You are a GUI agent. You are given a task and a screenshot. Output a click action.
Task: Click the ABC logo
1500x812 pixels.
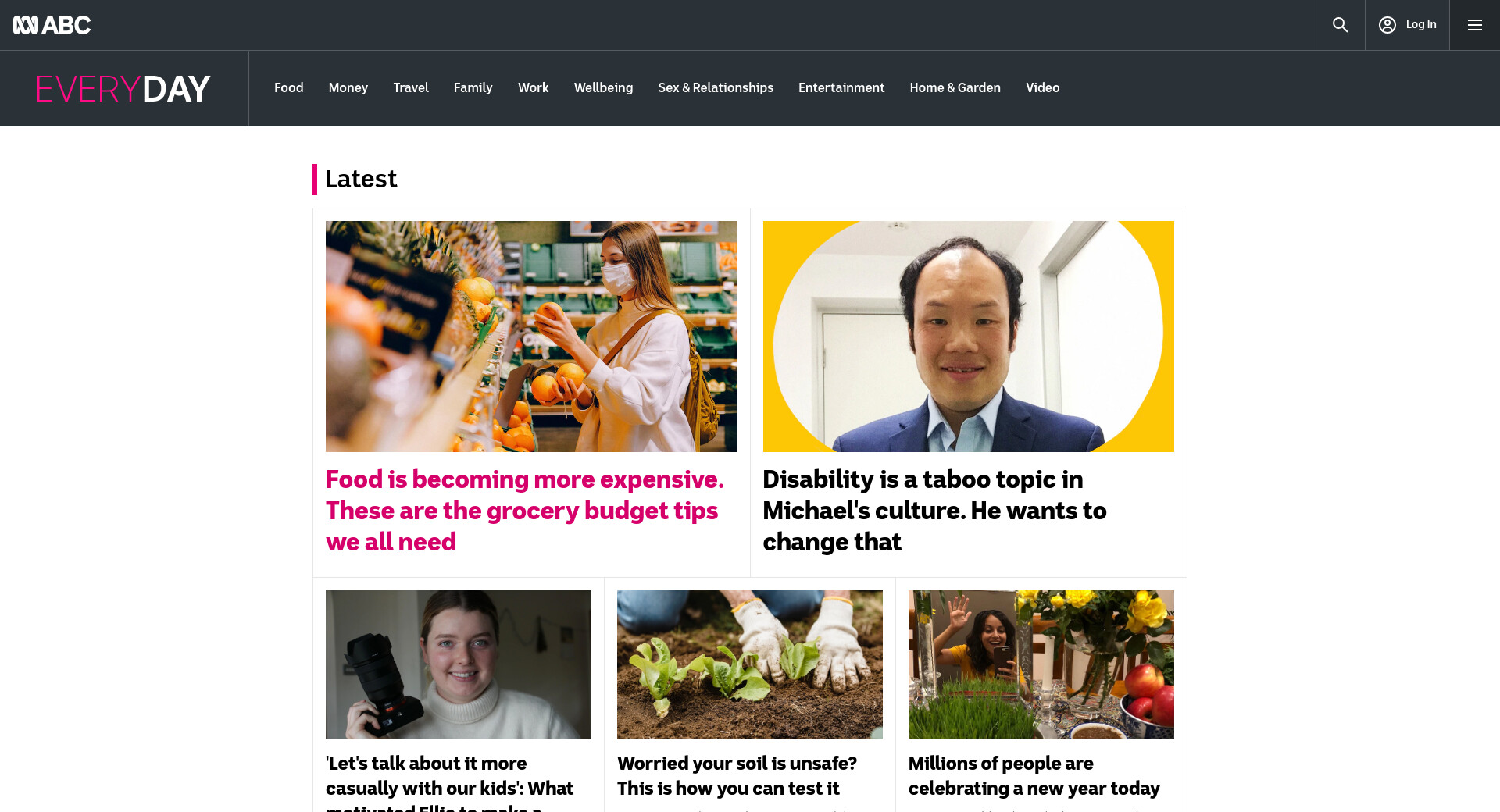(52, 25)
